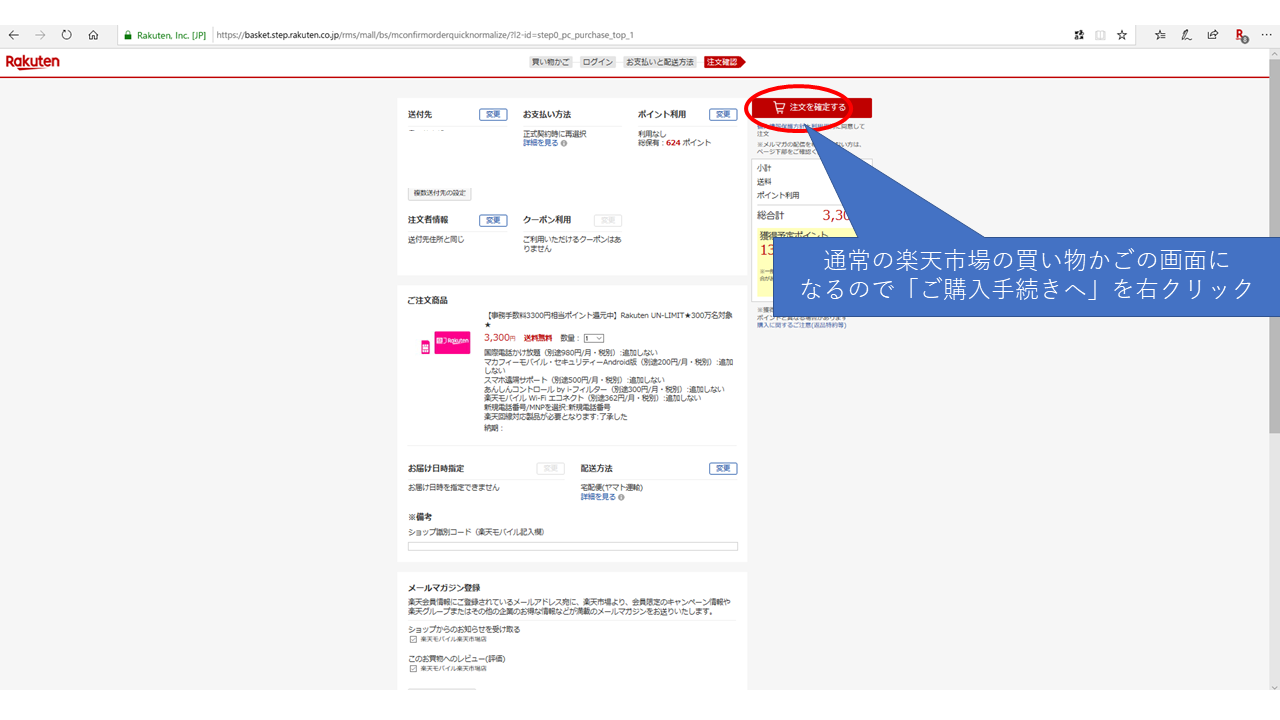Add page to favorites with star icon

pyautogui.click(x=1122, y=35)
